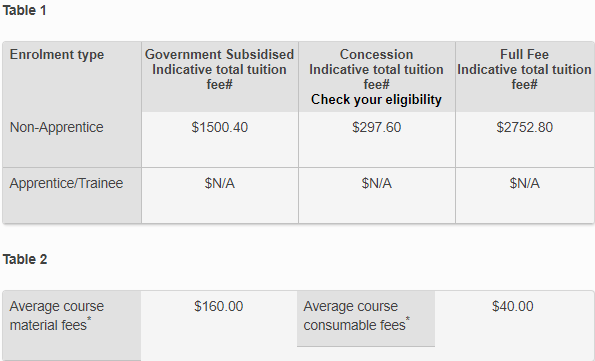The height and width of the screenshot is (361, 595).
Task: Click the $40.00 consumable fees value
Action: point(513,306)
